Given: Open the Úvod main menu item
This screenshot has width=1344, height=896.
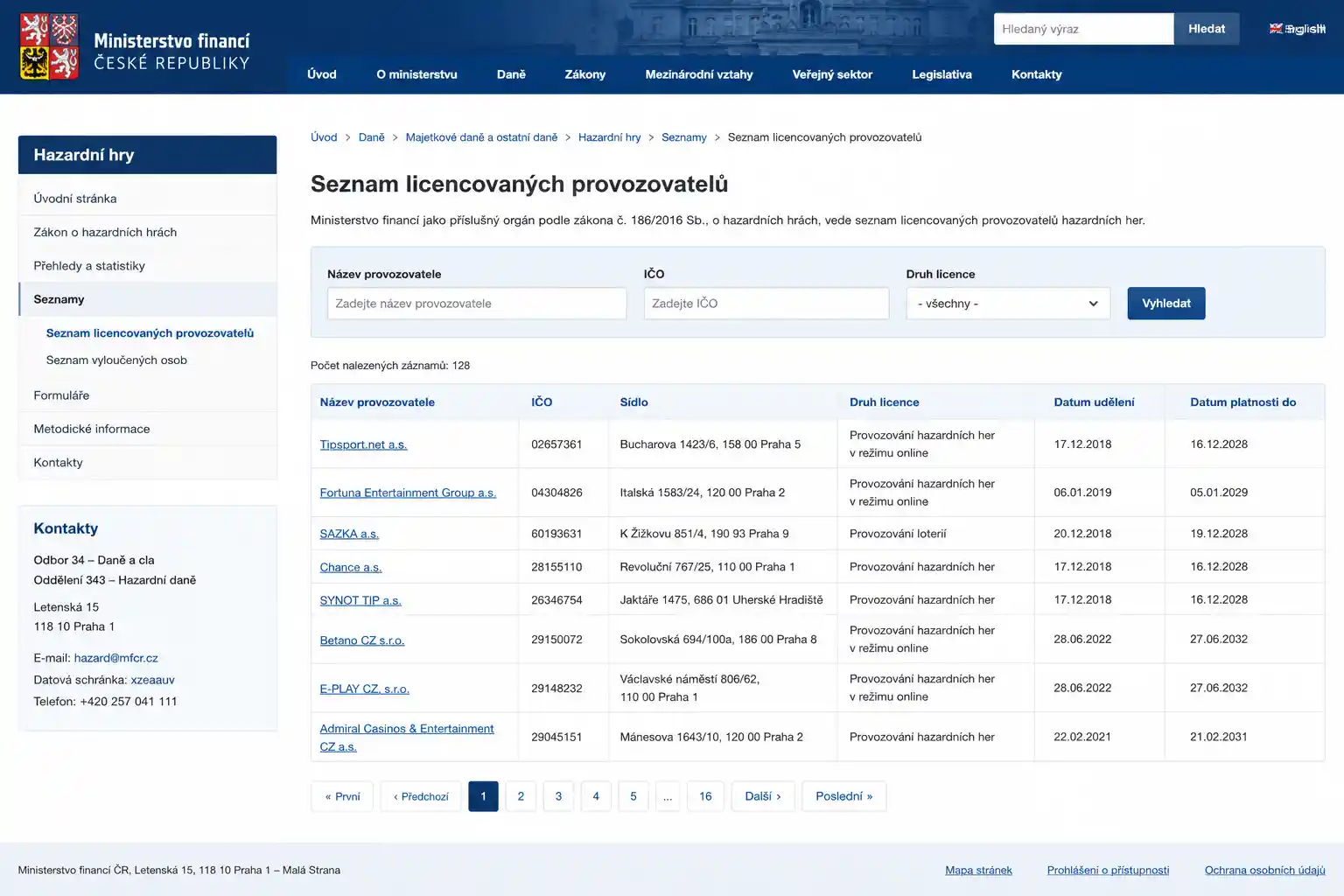Looking at the screenshot, I should click(x=322, y=74).
